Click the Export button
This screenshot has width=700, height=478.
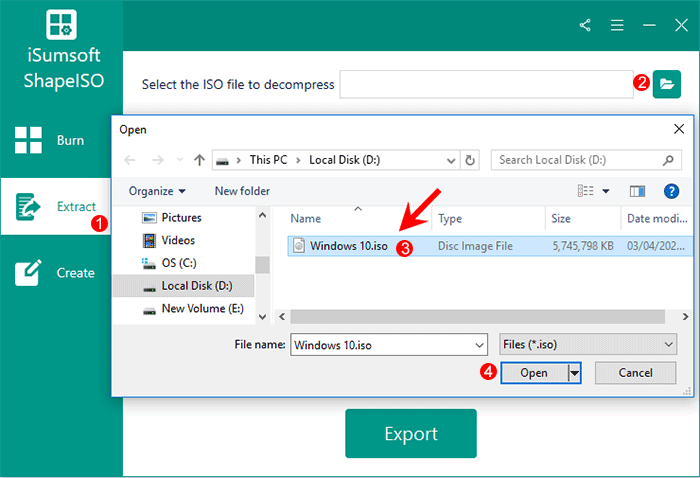point(411,433)
